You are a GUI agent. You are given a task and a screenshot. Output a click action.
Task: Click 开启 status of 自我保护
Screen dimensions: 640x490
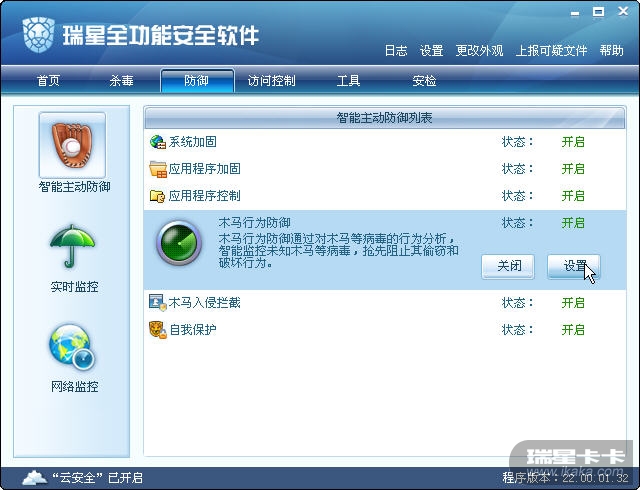point(573,330)
